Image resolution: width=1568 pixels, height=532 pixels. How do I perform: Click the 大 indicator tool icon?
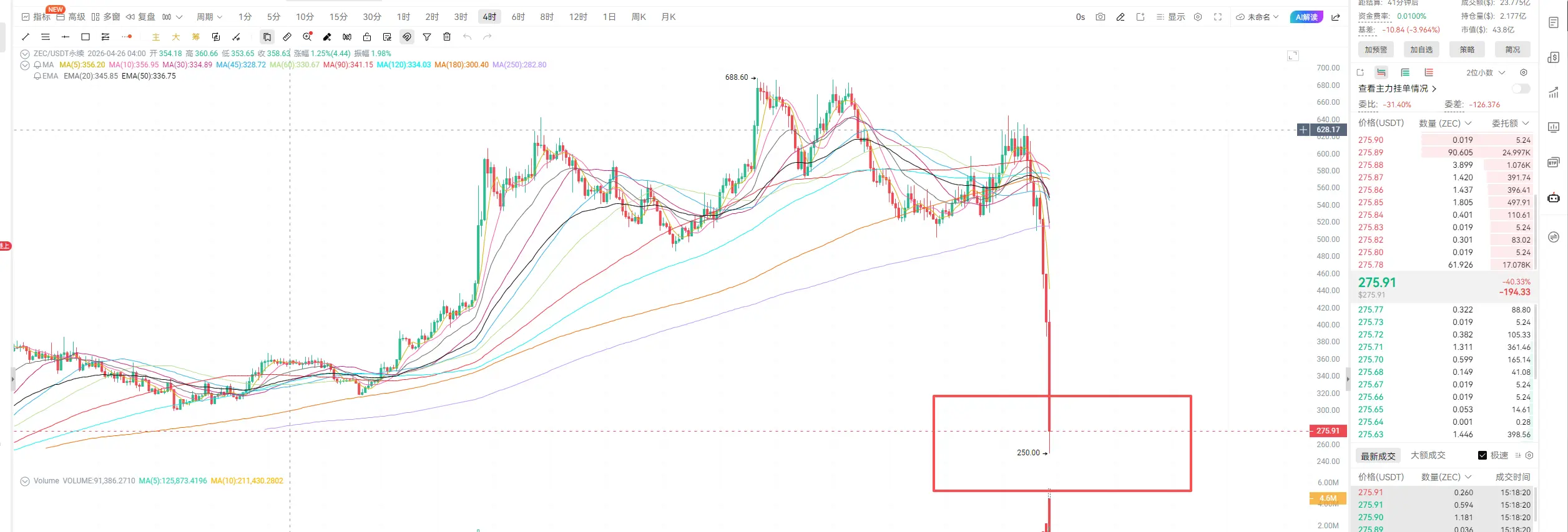176,37
